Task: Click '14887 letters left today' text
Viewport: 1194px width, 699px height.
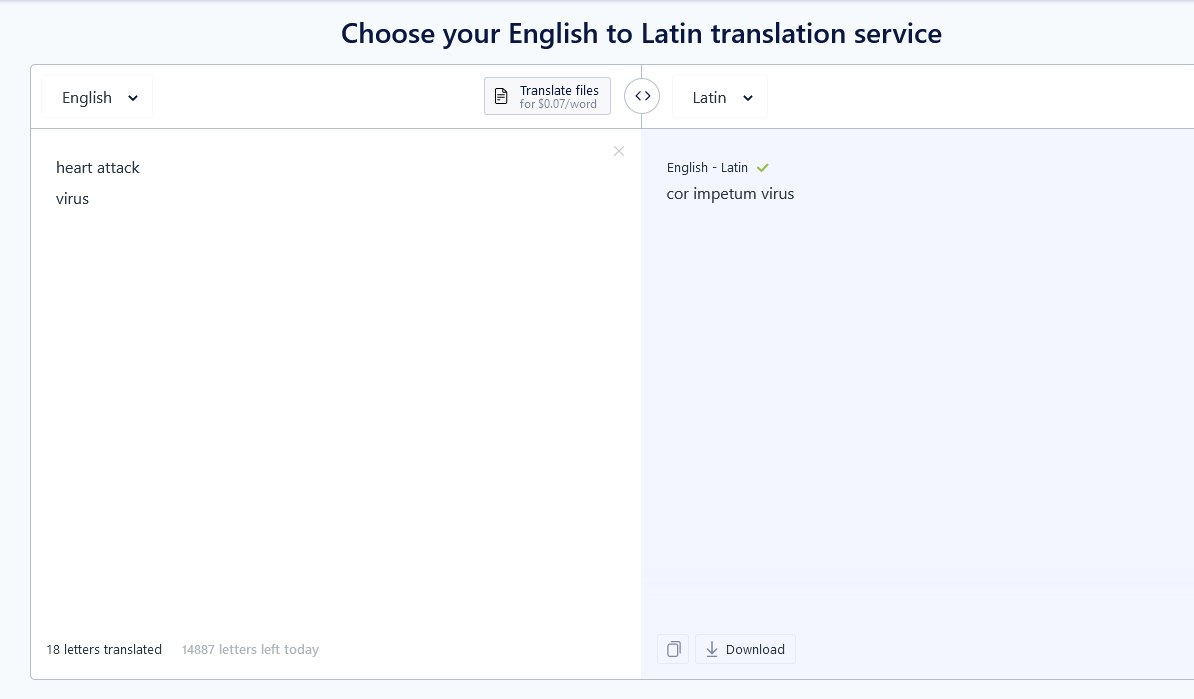Action: 251,650
